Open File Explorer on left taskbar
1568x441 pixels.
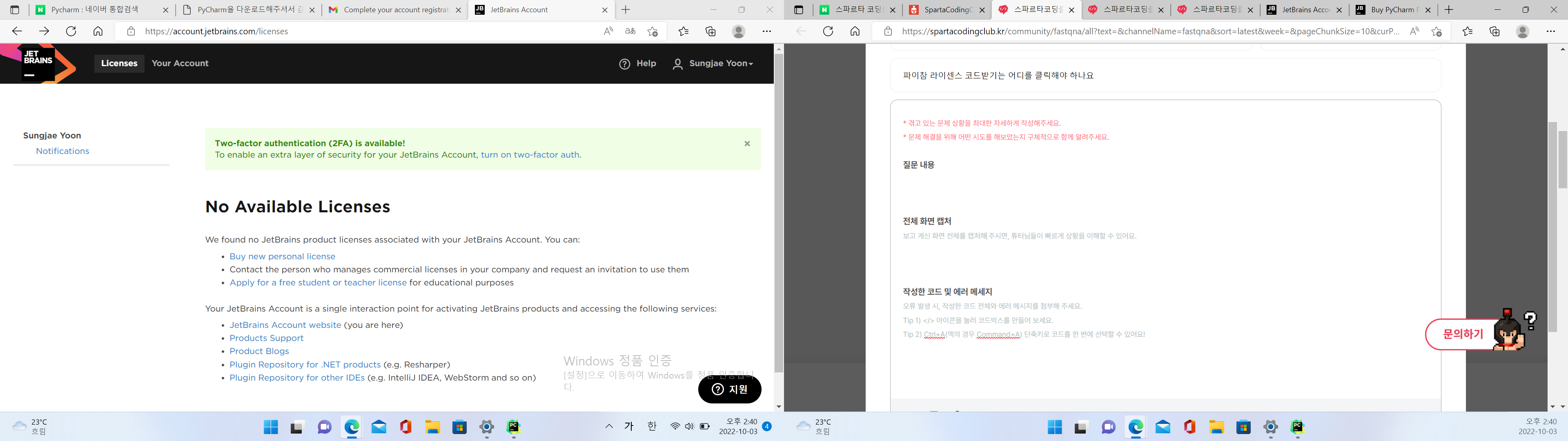point(432,427)
